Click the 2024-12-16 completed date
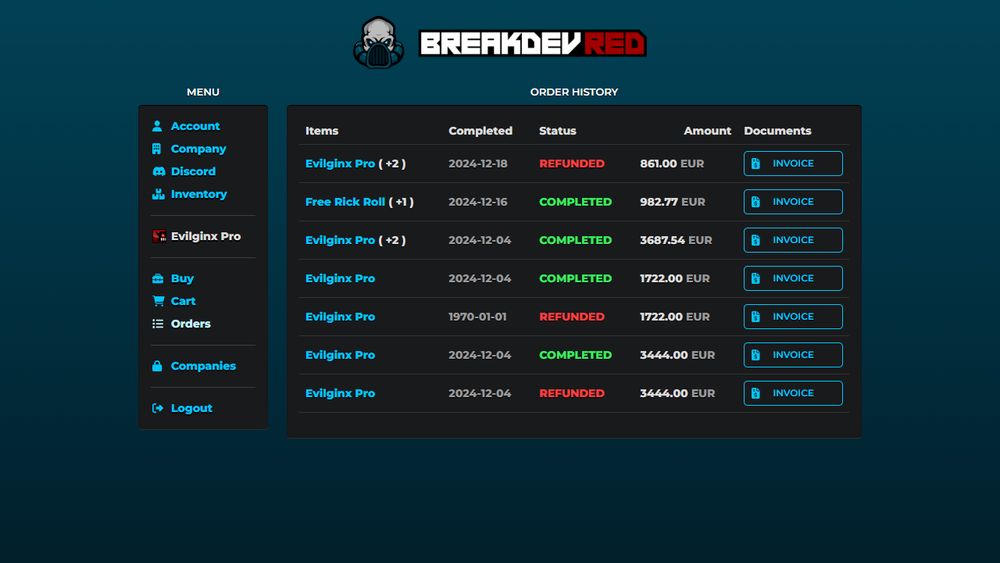This screenshot has width=1000, height=563. pos(478,201)
